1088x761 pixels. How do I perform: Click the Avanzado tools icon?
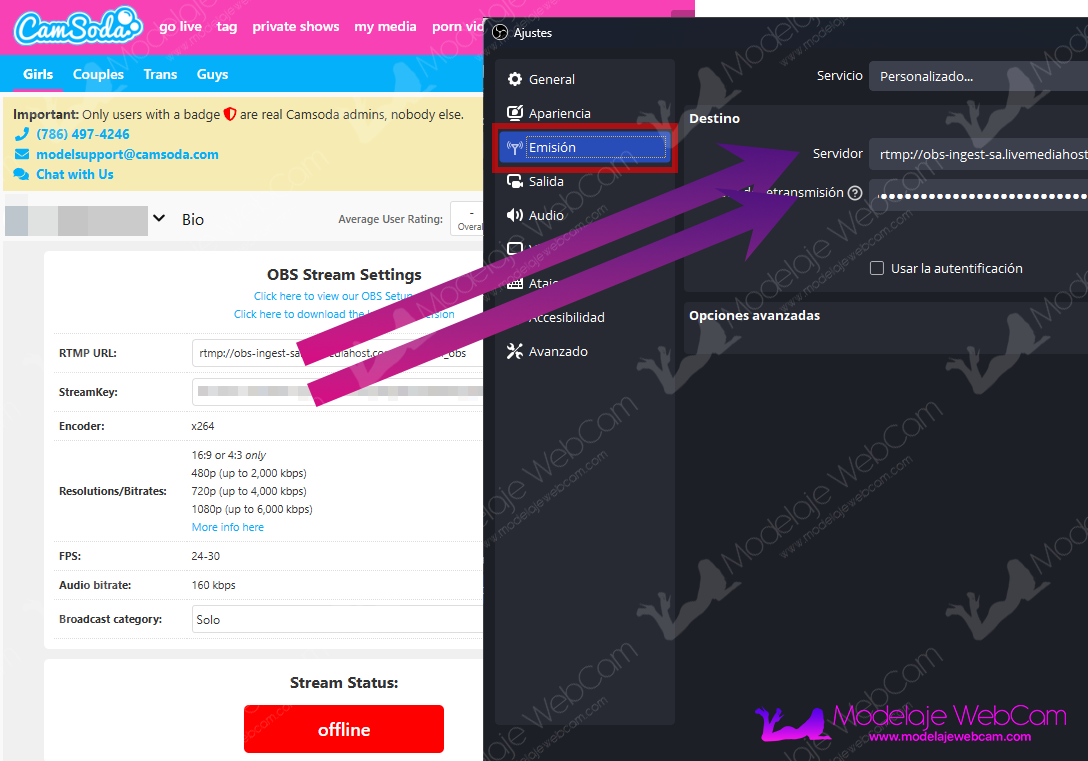click(x=515, y=352)
